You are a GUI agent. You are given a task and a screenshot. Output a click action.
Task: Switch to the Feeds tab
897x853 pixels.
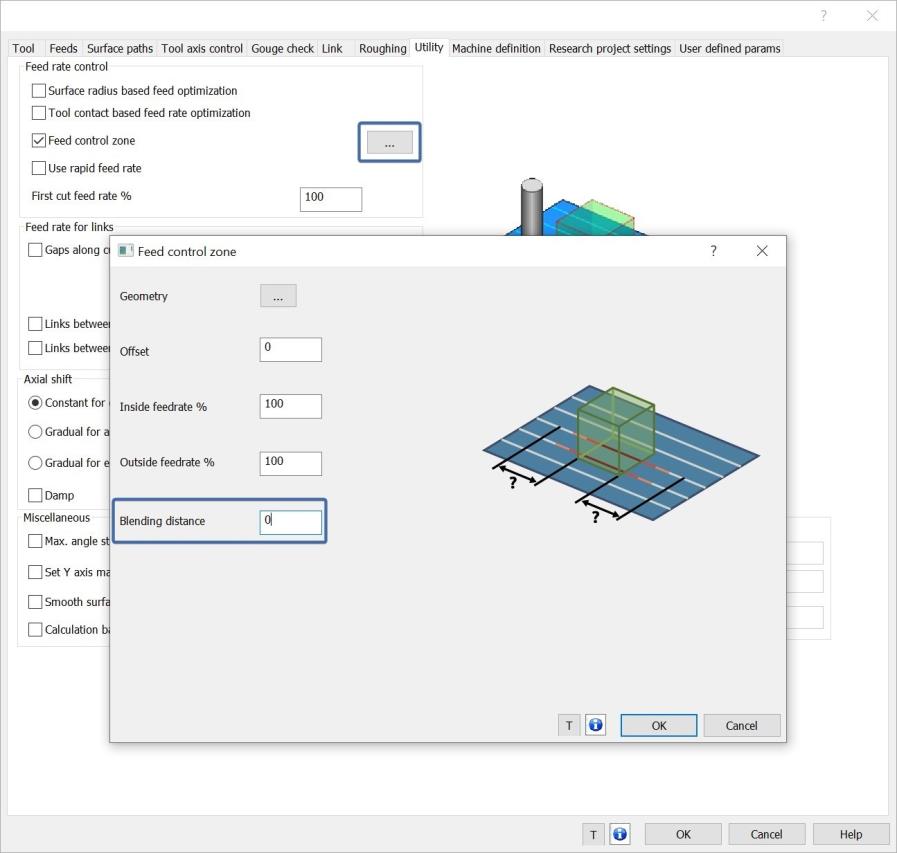63,49
